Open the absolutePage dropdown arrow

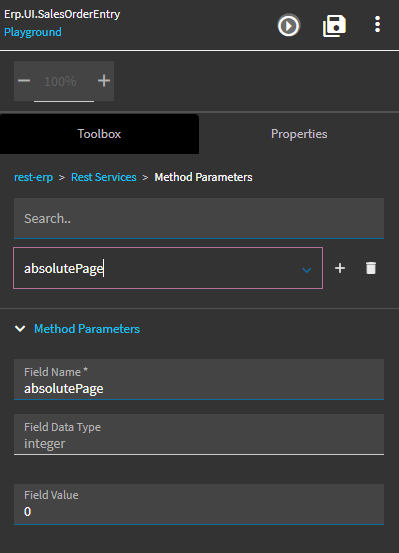(x=307, y=271)
